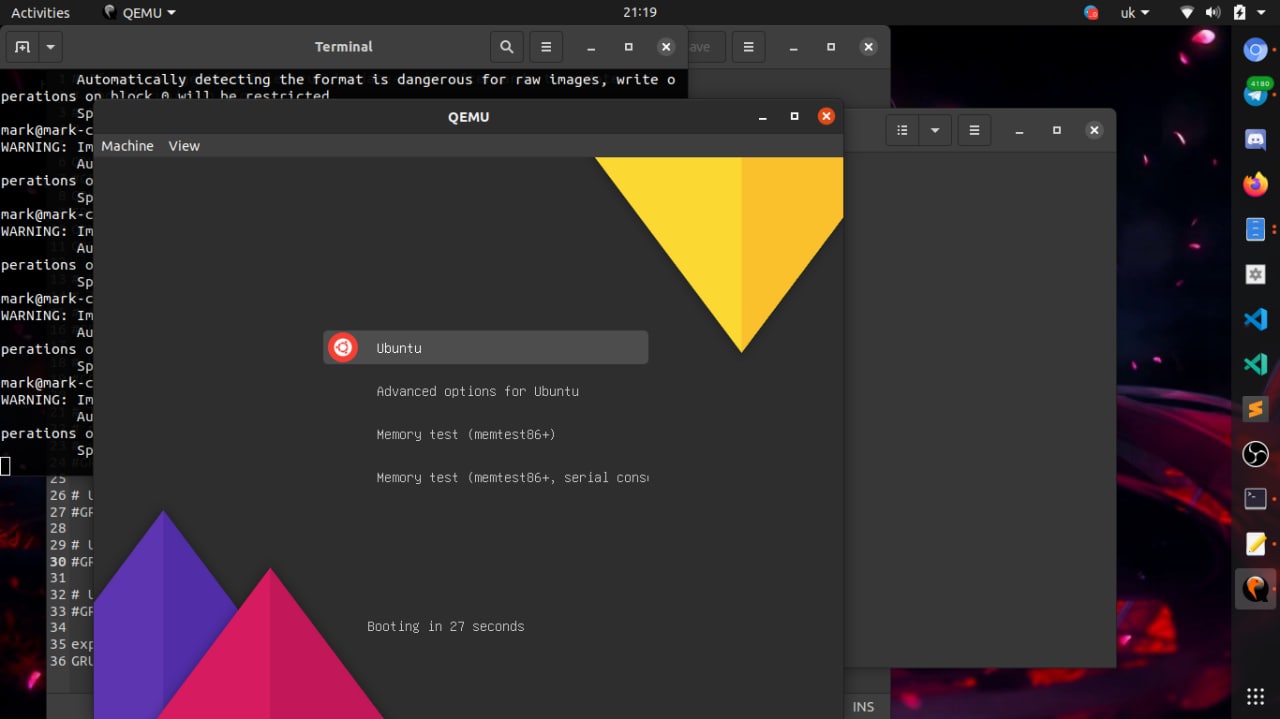Maximize the QEMU window

pyautogui.click(x=794, y=116)
